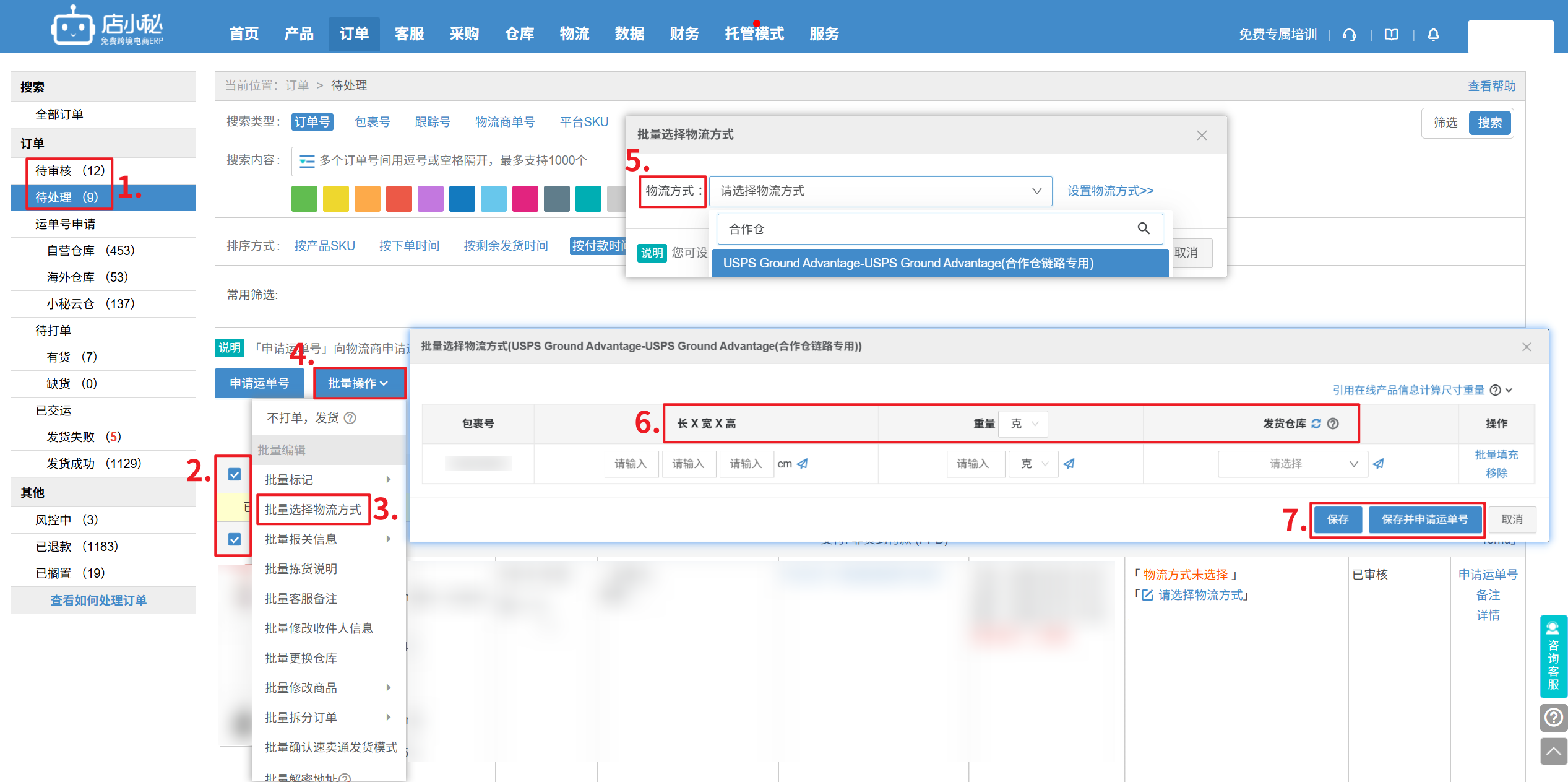Screen dimensions: 1568x782
Task: Open the 请选择物流方式 dropdown
Action: [880, 191]
